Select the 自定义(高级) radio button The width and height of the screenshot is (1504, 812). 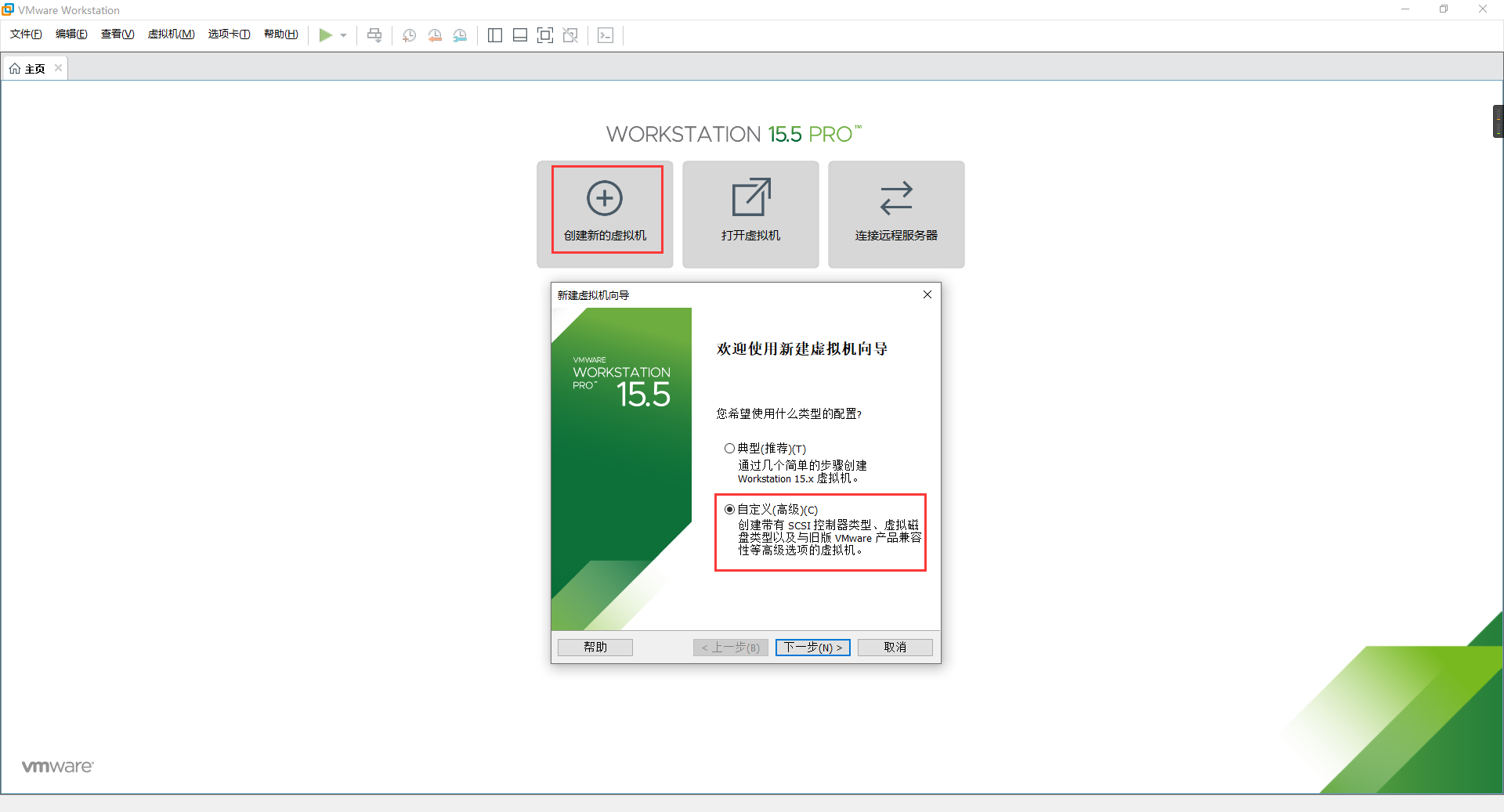coord(729,510)
